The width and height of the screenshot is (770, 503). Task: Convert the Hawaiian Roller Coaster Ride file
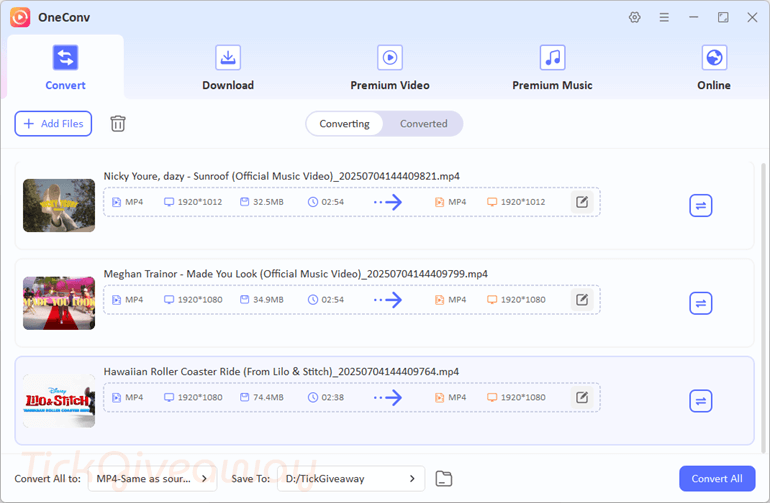(x=701, y=401)
